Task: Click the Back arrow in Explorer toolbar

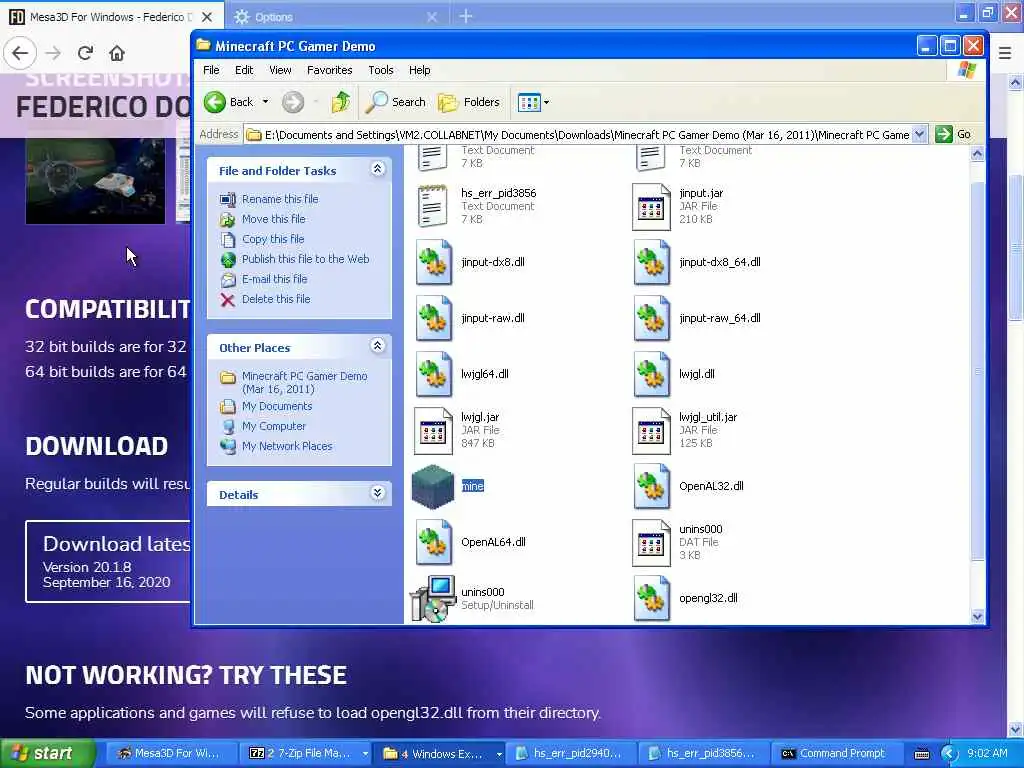Action: pyautogui.click(x=215, y=102)
